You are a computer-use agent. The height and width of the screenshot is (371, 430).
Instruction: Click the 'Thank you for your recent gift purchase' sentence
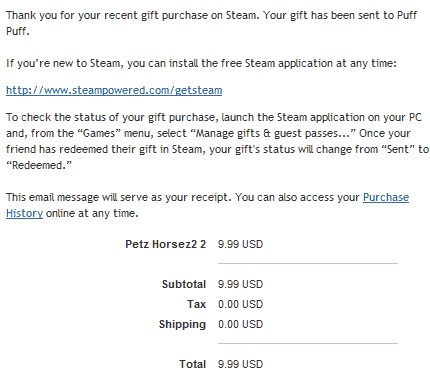click(x=133, y=15)
